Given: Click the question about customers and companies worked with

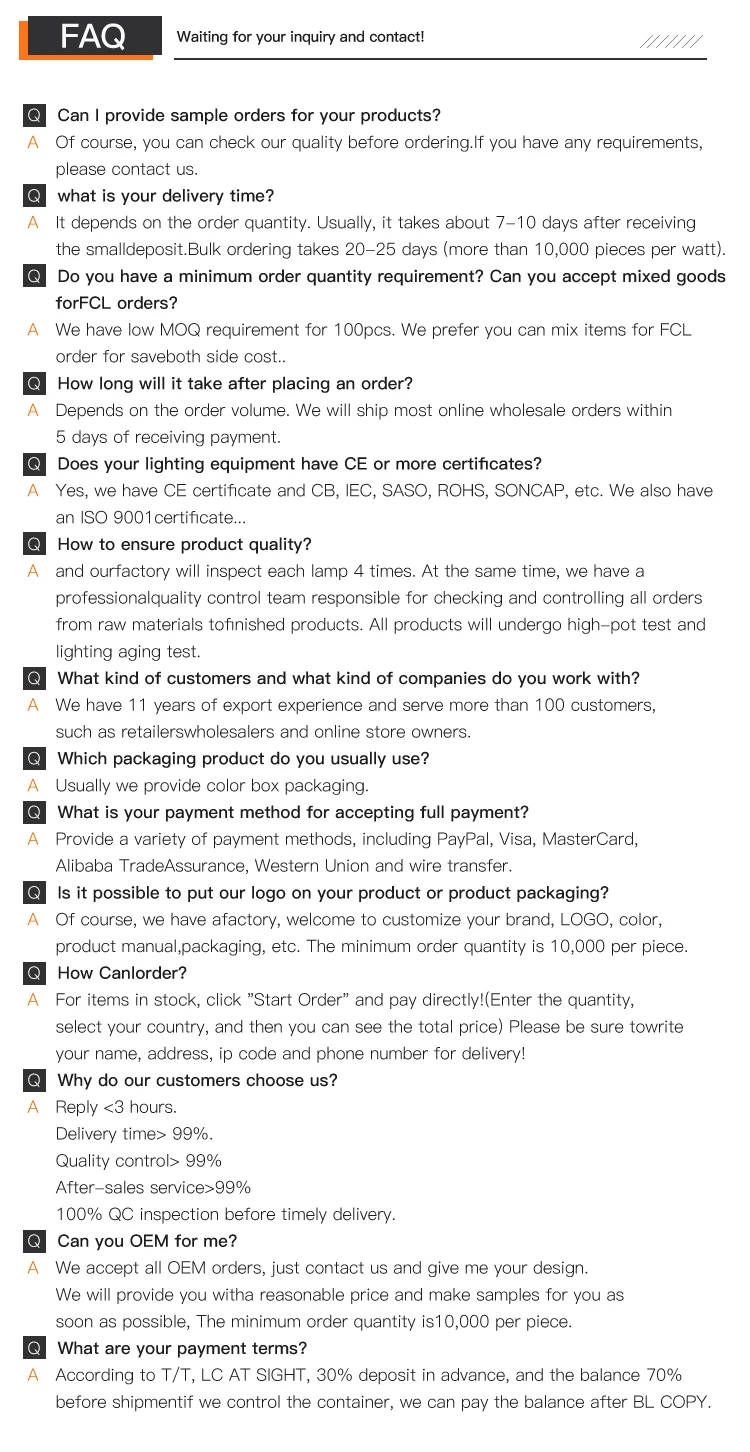Looking at the screenshot, I should pos(348,678).
